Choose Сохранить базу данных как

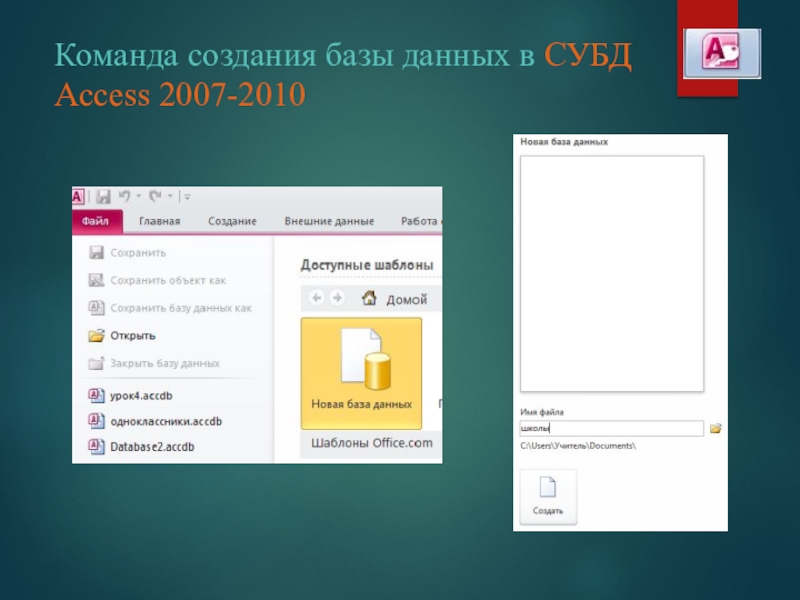(181, 308)
